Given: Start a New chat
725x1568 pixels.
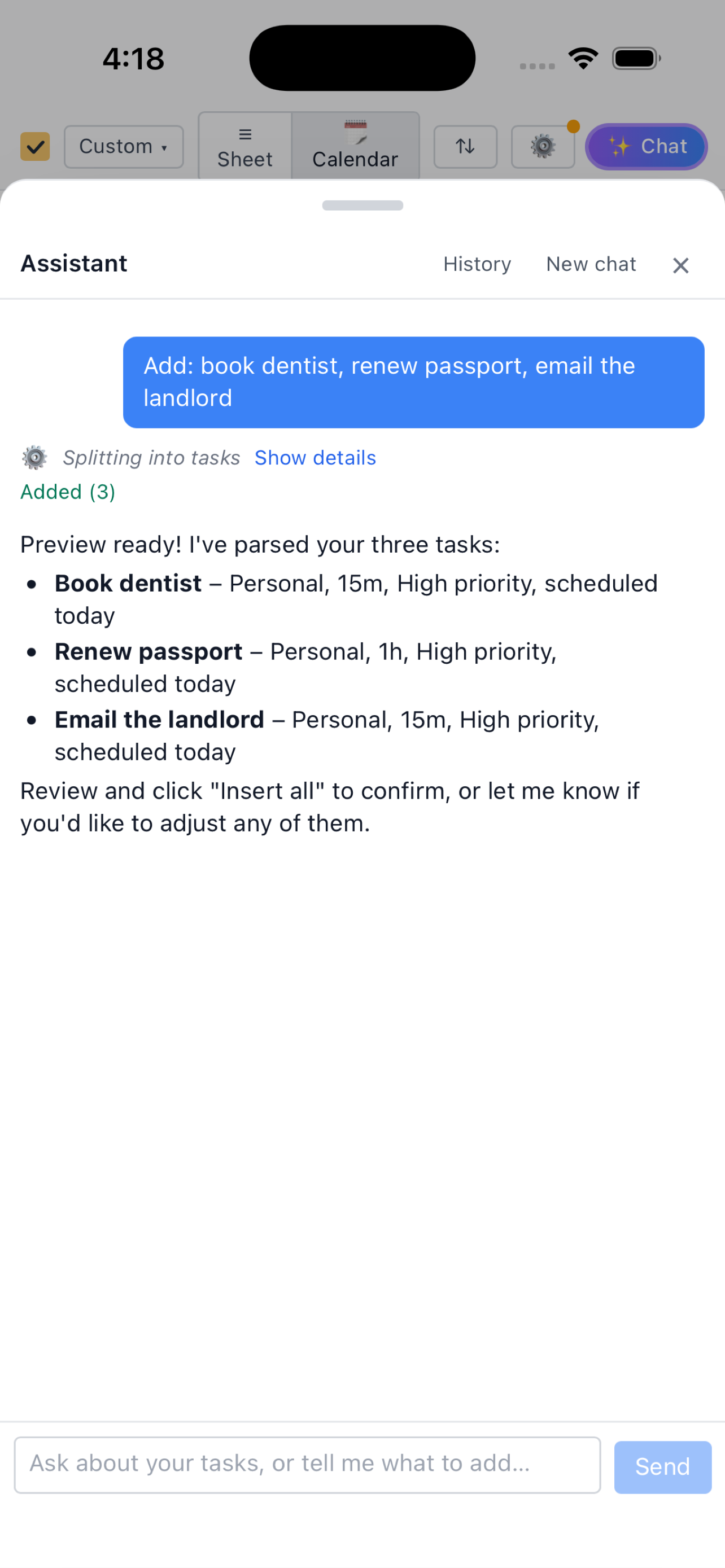Looking at the screenshot, I should [x=591, y=264].
